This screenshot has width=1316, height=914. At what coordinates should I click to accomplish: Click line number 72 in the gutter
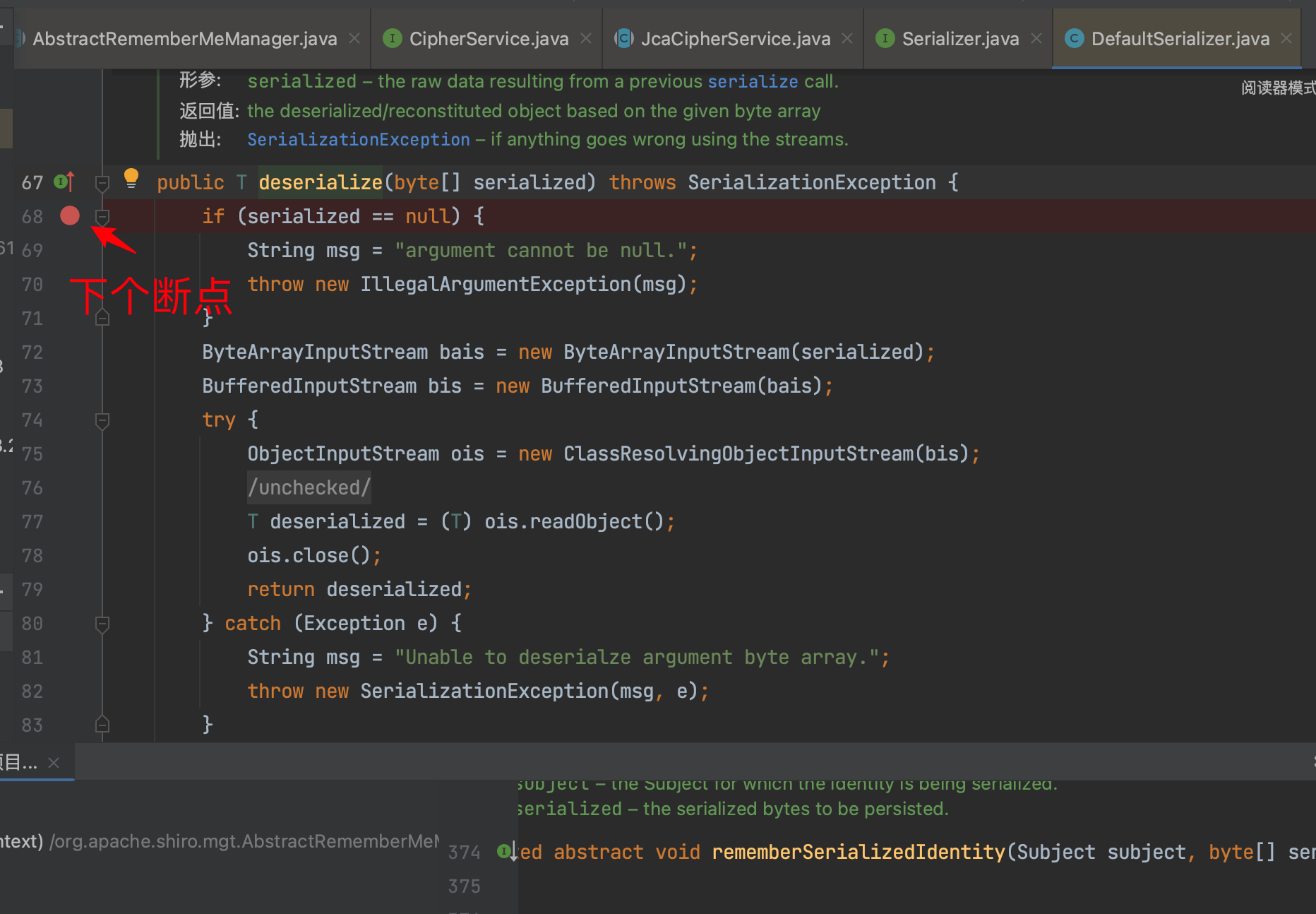32,352
